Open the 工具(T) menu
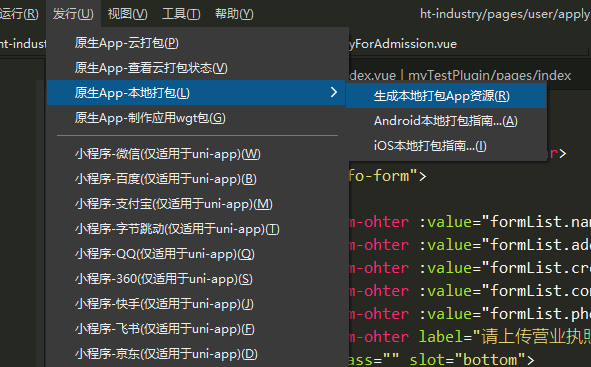The width and height of the screenshot is (591, 367). click(x=181, y=14)
